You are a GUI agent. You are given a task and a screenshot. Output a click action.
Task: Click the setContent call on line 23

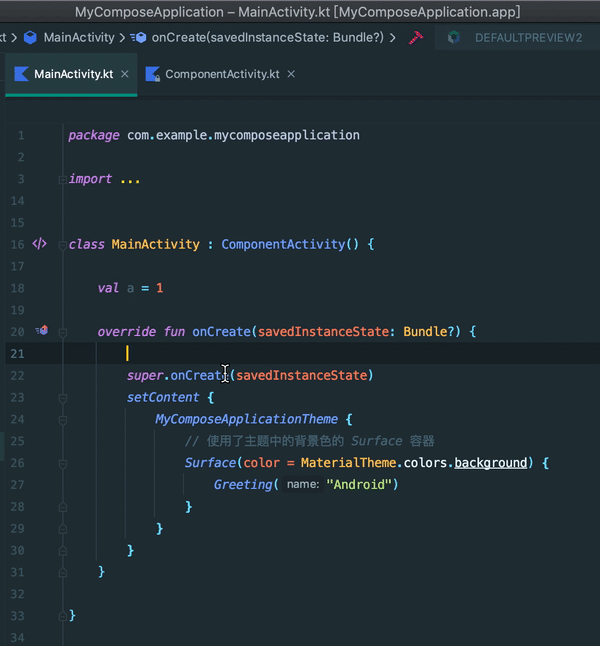point(163,397)
